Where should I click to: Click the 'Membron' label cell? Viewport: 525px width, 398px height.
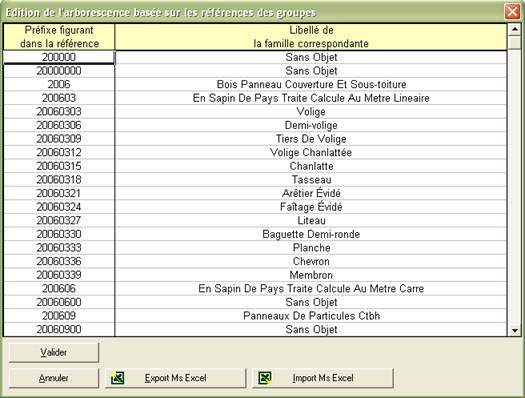tap(311, 275)
